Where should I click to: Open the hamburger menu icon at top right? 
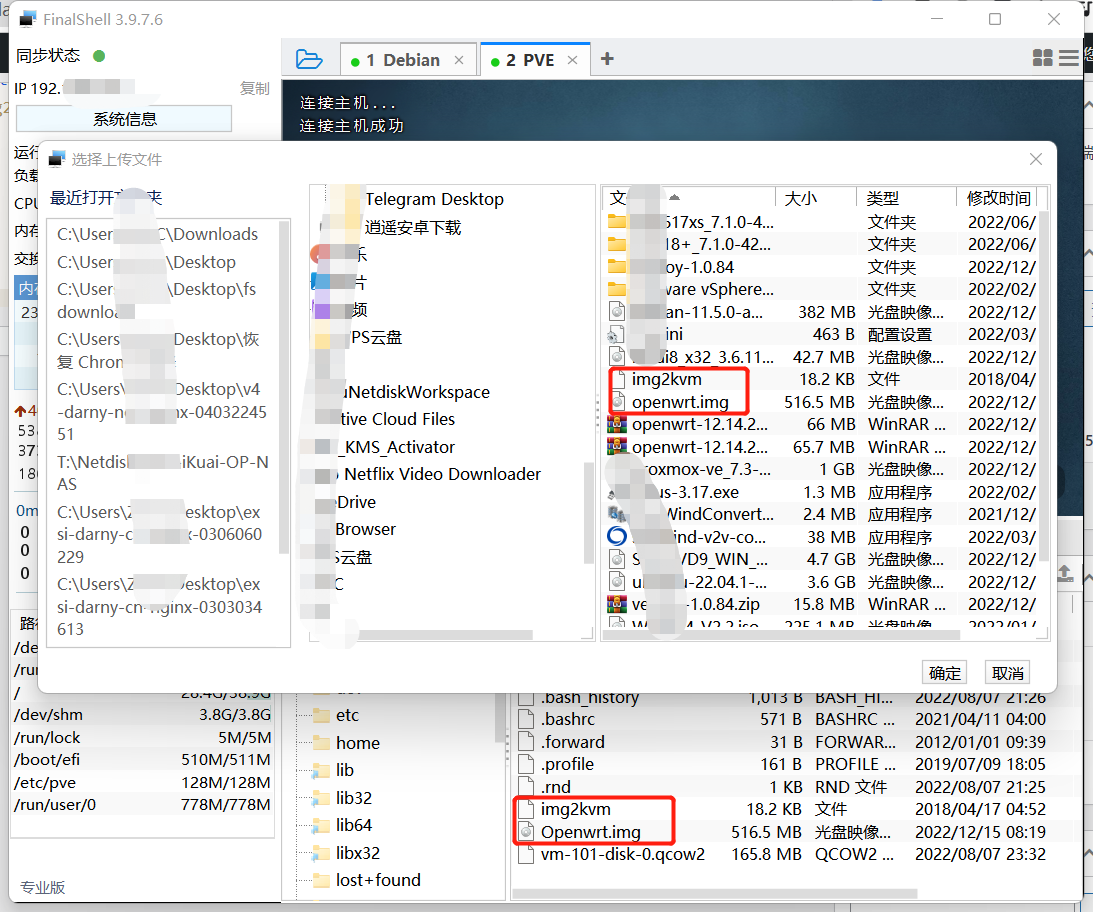[x=1069, y=58]
